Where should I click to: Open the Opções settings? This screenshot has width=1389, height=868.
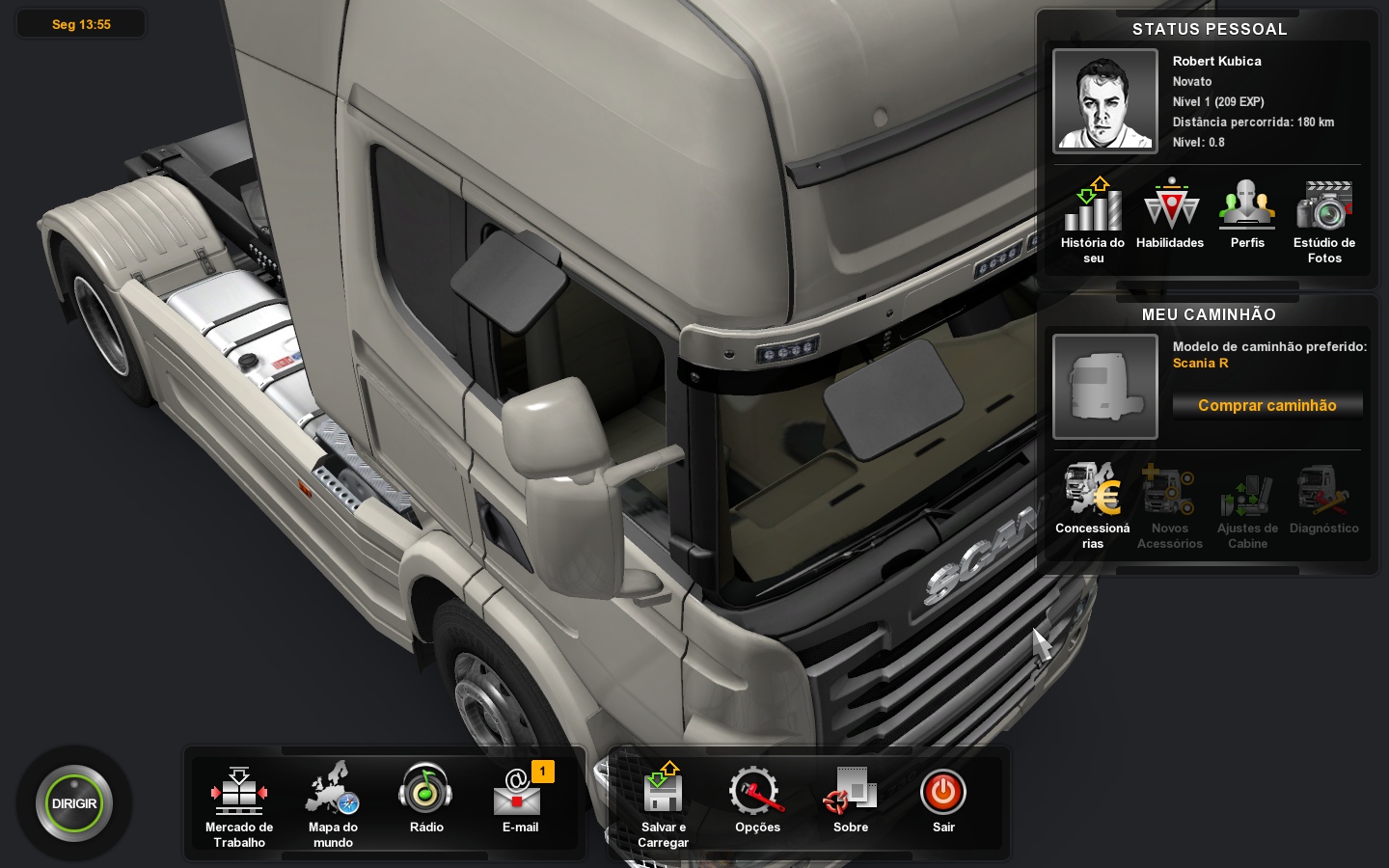coord(757,800)
